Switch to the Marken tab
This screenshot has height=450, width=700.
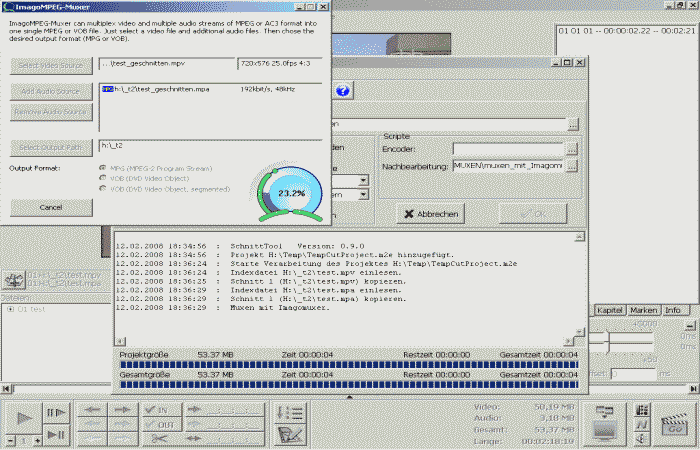pos(644,310)
